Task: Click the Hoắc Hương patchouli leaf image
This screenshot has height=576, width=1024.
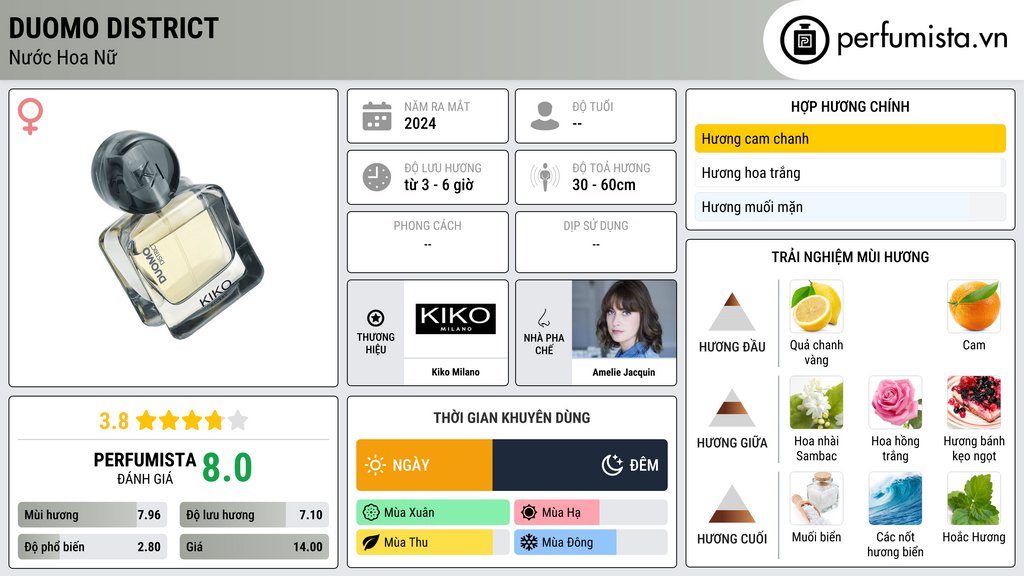Action: click(x=974, y=499)
